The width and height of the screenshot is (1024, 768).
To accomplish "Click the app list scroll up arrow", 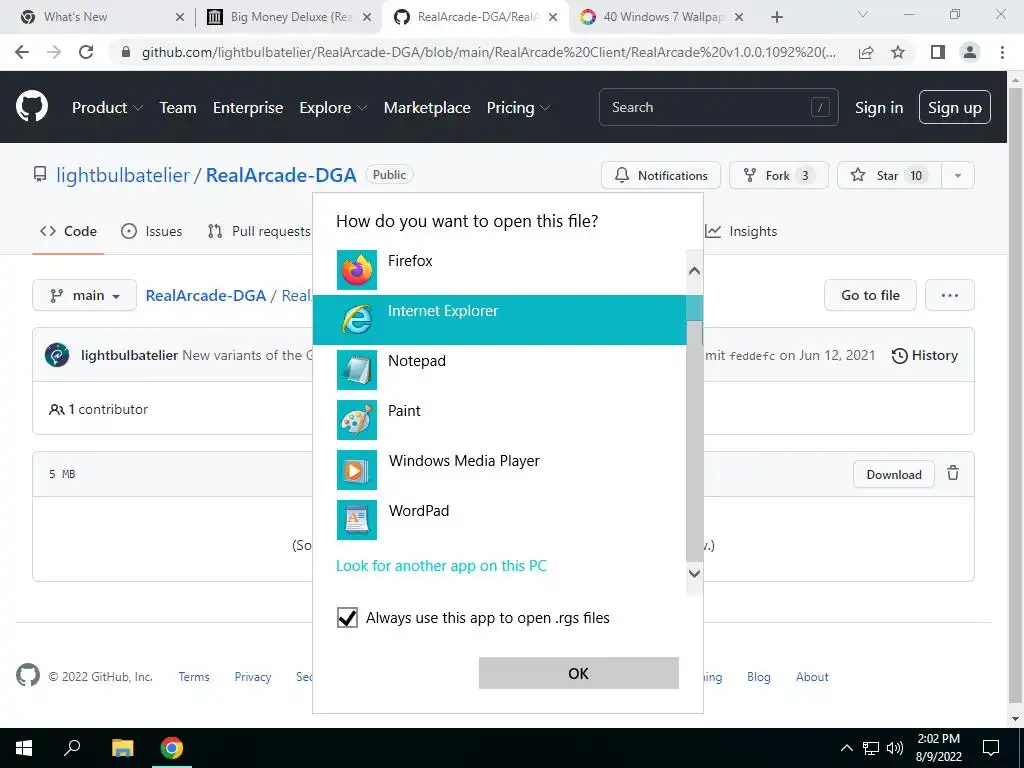I will tap(695, 270).
